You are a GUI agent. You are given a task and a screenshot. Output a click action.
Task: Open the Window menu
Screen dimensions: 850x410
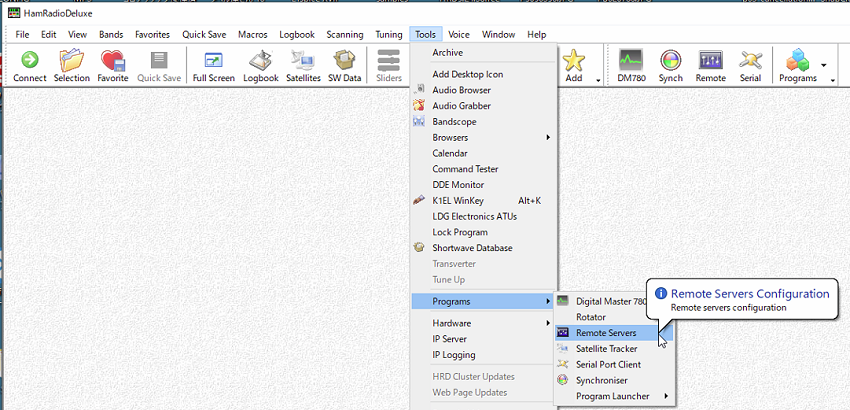tap(499, 34)
